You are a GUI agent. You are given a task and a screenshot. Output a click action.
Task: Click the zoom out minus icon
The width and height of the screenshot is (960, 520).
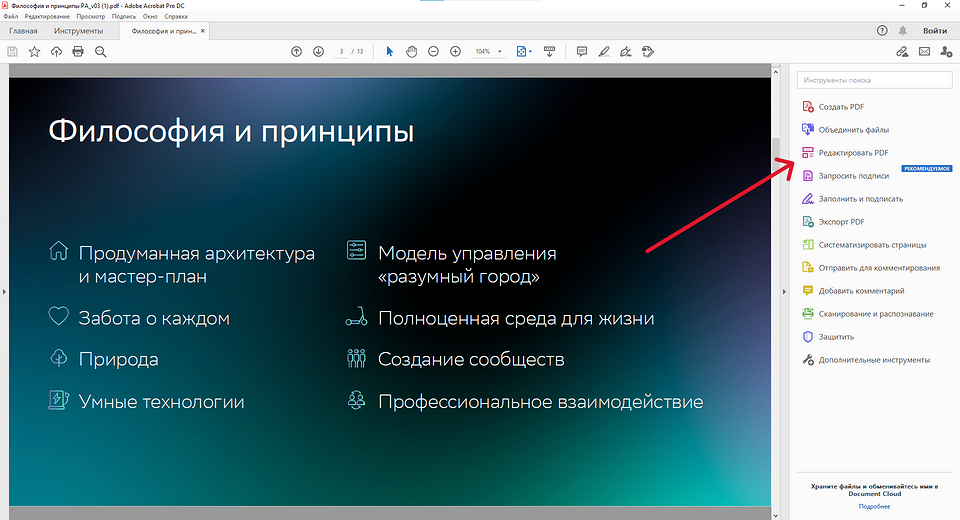(x=433, y=51)
